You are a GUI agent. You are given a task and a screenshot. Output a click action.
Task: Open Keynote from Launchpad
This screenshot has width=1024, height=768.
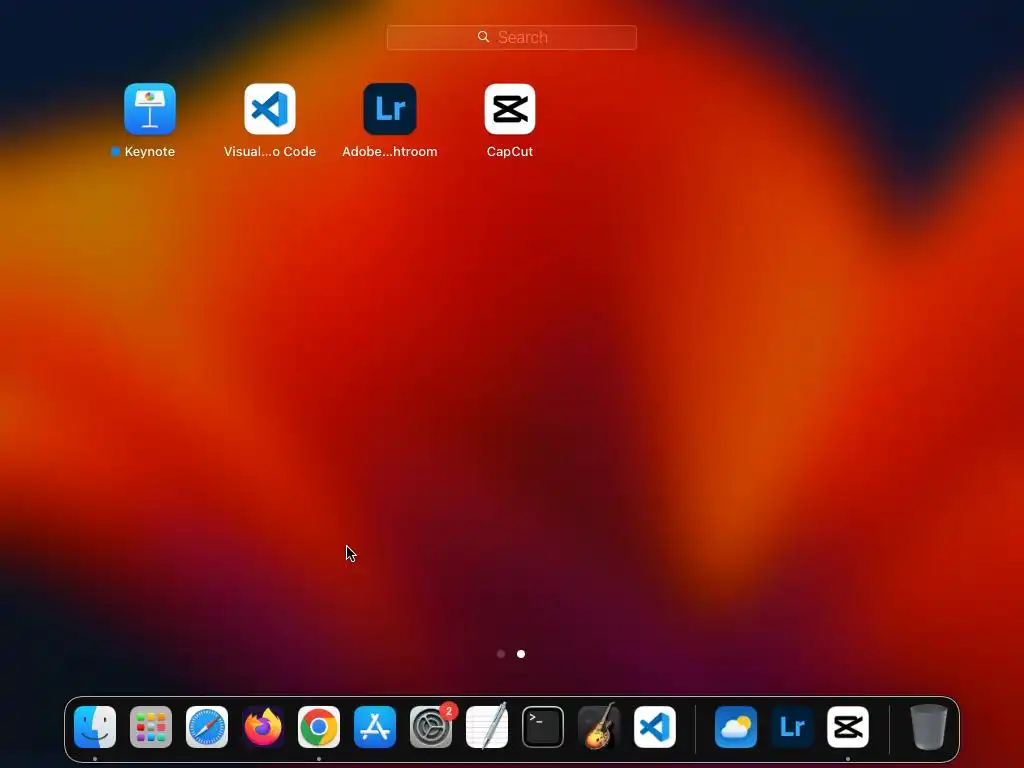click(150, 108)
